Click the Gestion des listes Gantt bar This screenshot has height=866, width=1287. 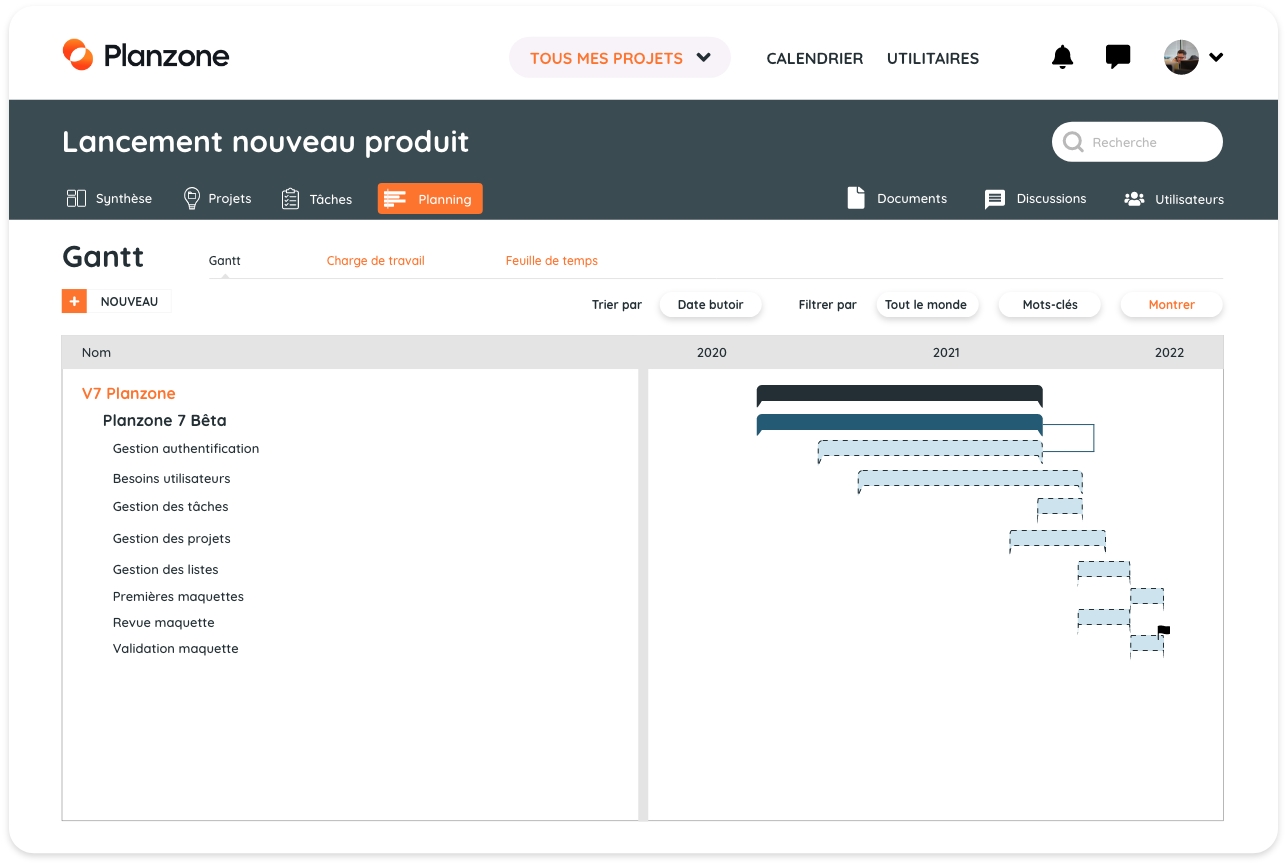coord(1104,569)
